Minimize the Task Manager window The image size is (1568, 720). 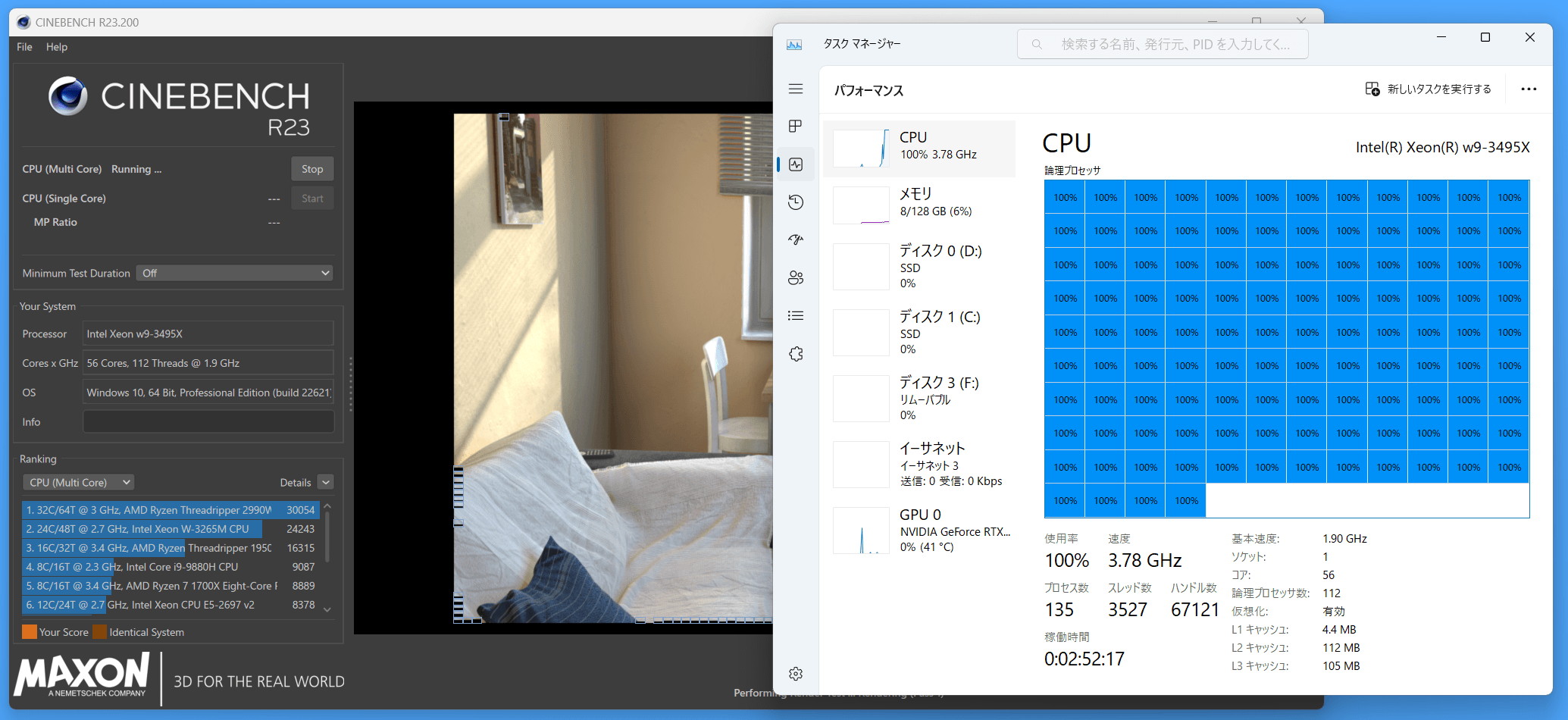1441,37
